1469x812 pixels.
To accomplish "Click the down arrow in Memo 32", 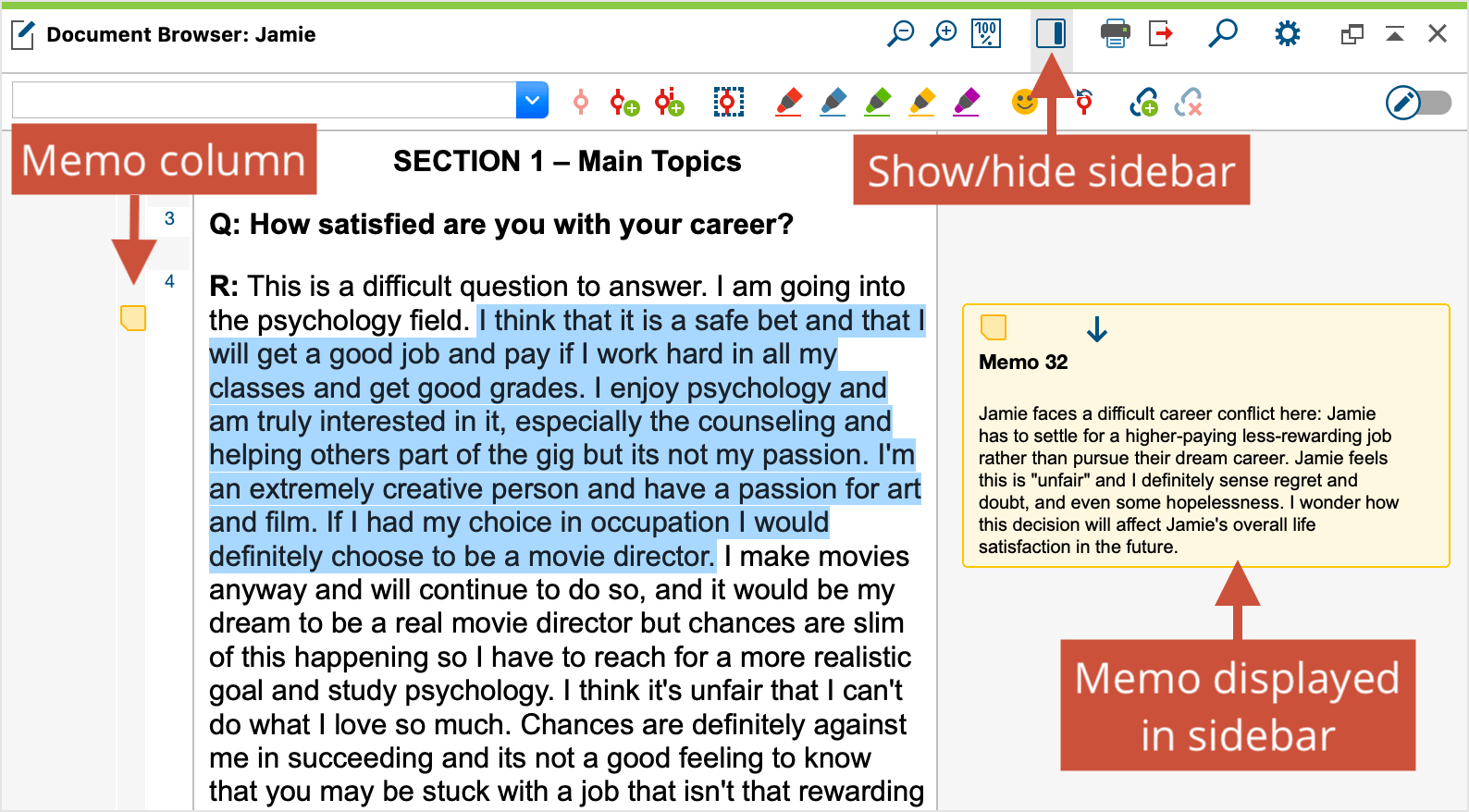I will pos(1097,329).
